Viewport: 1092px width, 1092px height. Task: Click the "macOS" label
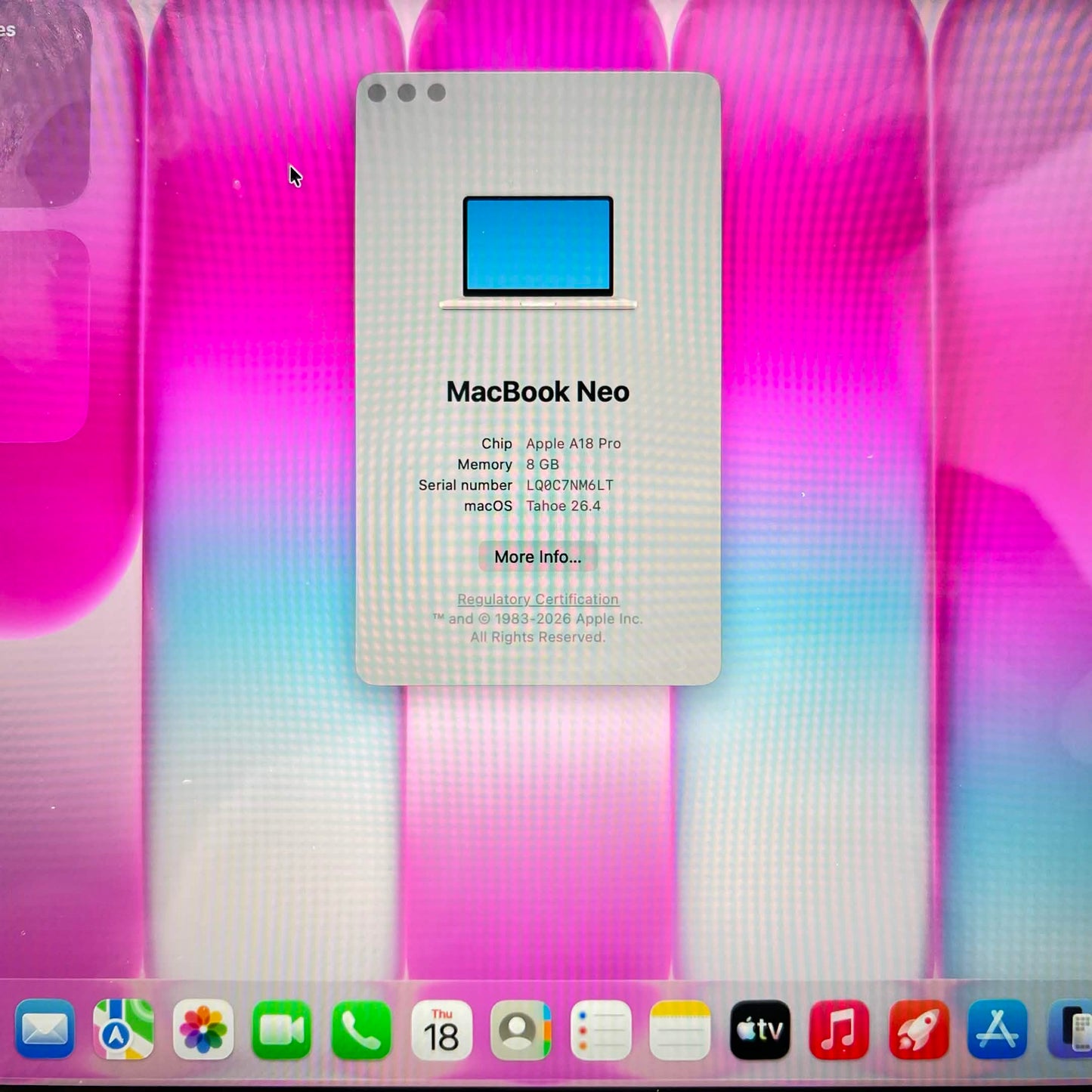[488, 506]
